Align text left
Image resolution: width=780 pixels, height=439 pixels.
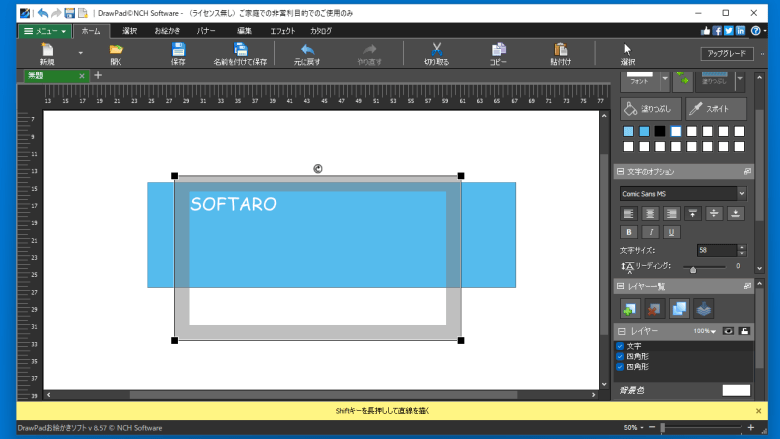point(628,214)
